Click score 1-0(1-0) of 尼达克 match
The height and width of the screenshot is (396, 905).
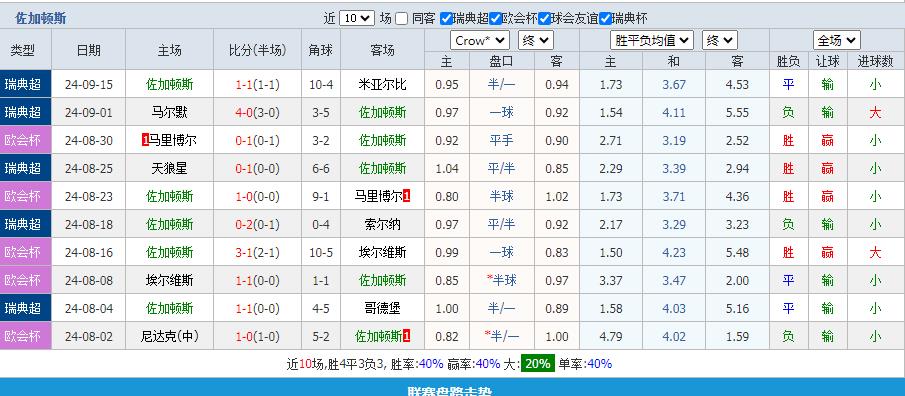click(257, 337)
